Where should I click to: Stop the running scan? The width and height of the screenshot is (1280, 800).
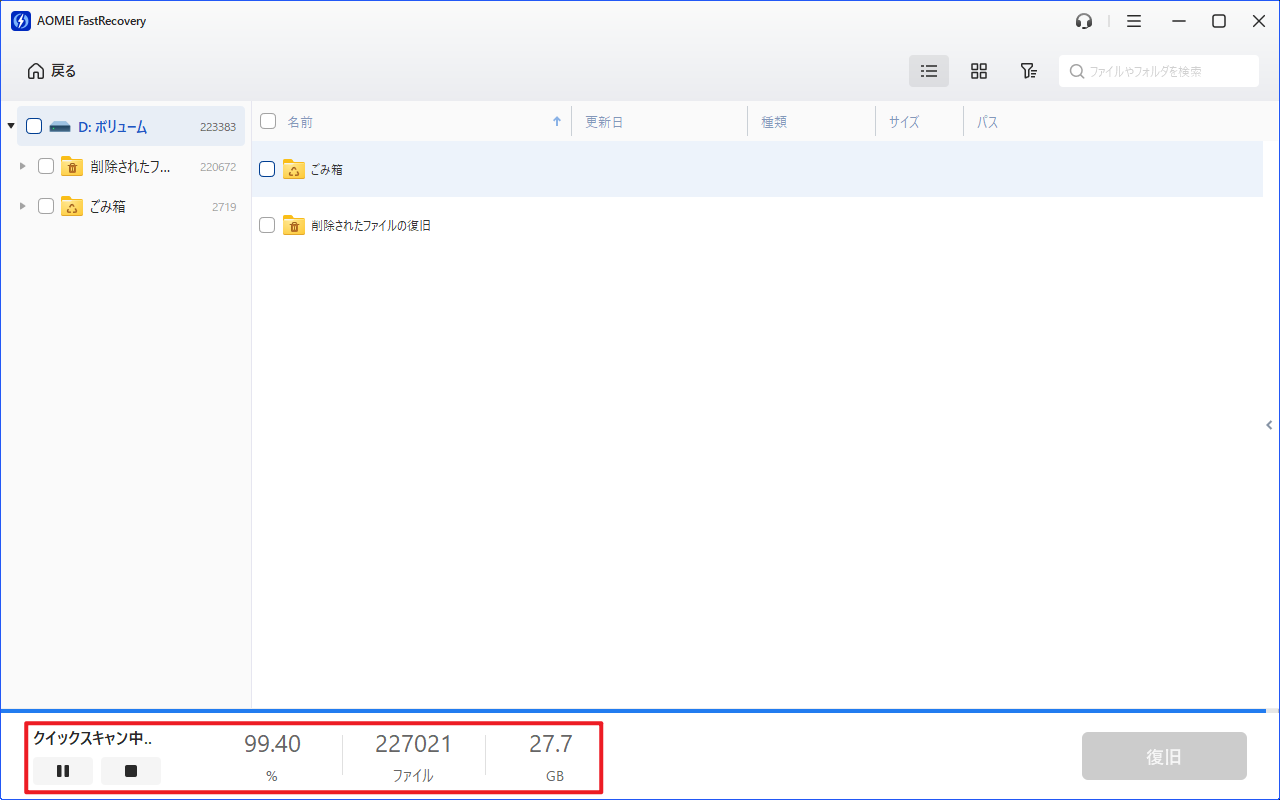[130, 771]
